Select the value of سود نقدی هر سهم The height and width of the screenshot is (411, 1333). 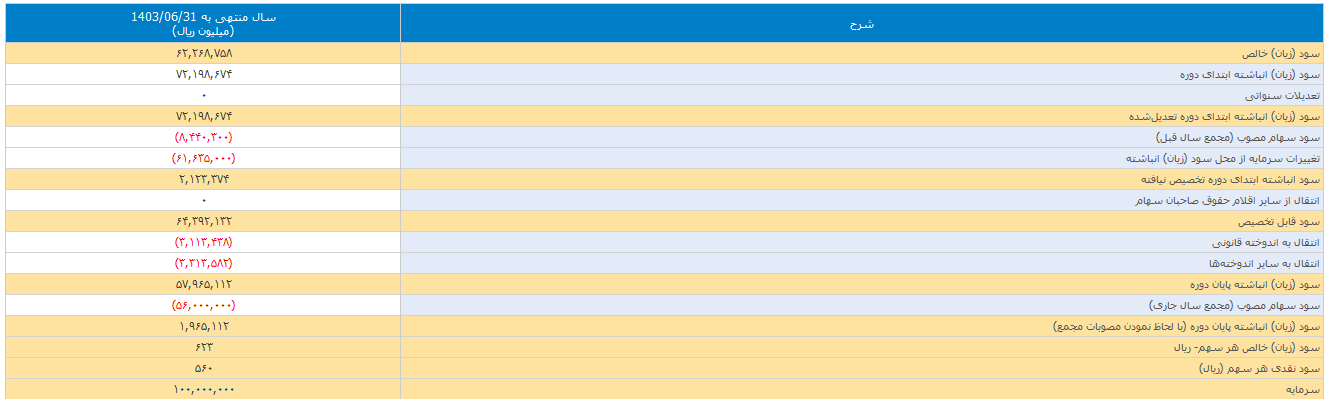tap(203, 368)
